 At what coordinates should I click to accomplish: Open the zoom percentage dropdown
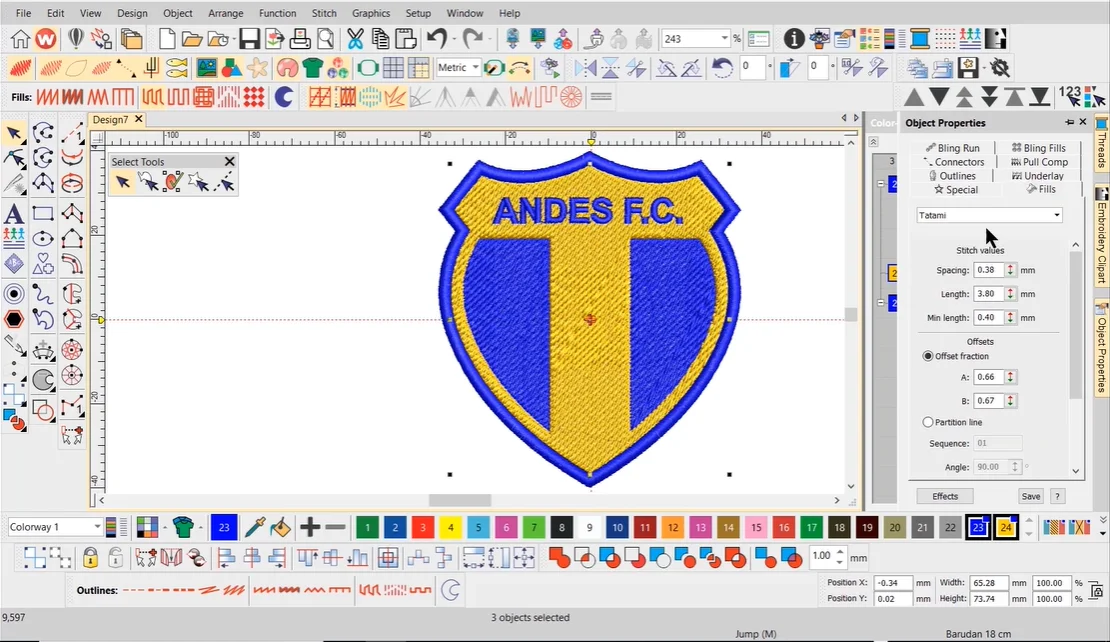coord(724,38)
